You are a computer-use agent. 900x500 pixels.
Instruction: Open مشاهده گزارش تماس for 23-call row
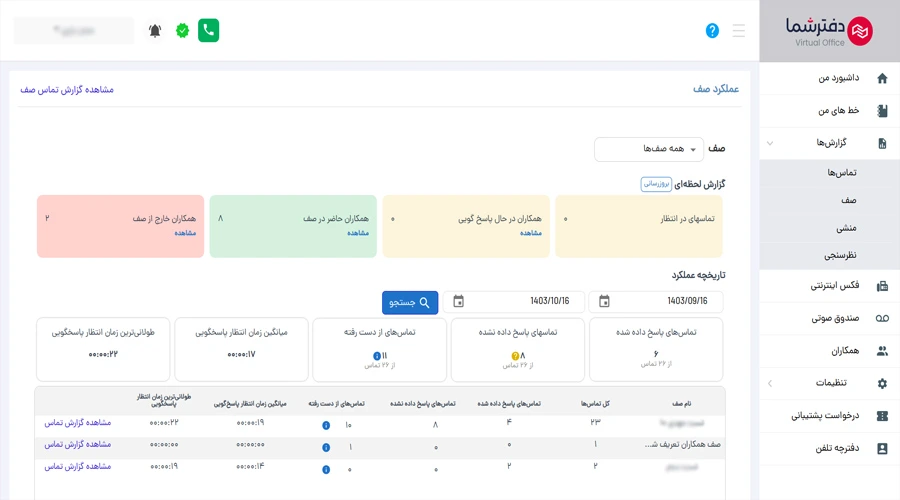tap(77, 423)
